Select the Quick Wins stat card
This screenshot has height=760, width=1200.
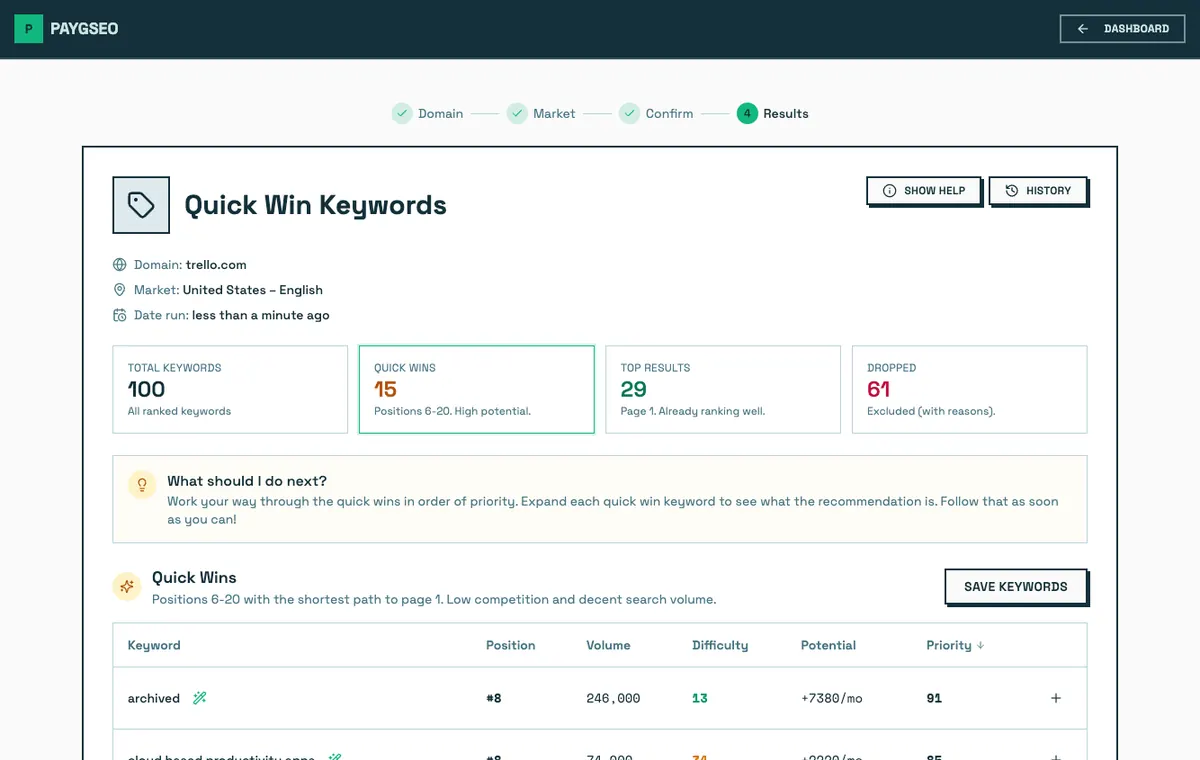(x=477, y=390)
